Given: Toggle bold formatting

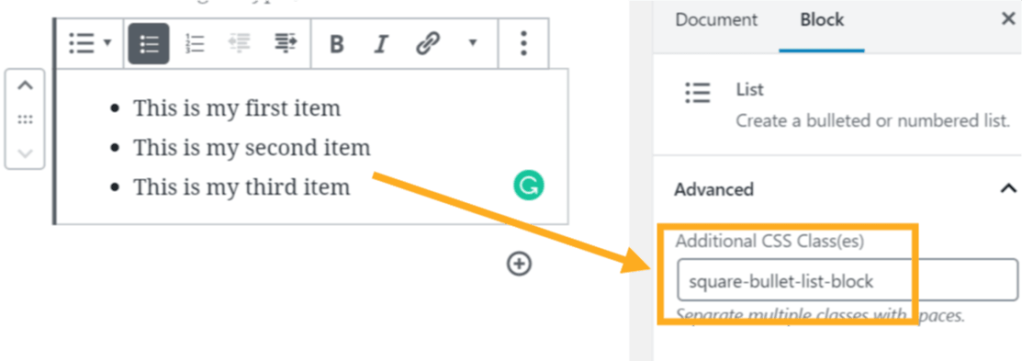Looking at the screenshot, I should pos(336,44).
